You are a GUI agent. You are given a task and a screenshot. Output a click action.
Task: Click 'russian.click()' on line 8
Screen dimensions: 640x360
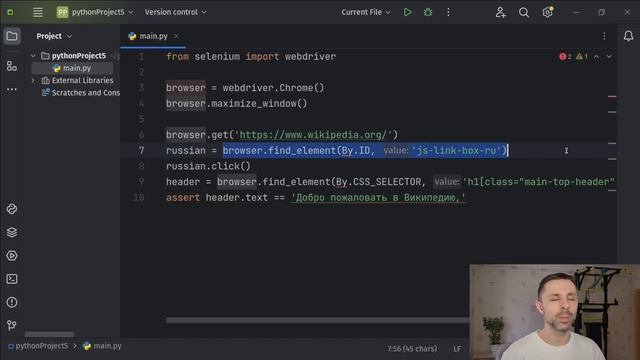[x=208, y=166]
